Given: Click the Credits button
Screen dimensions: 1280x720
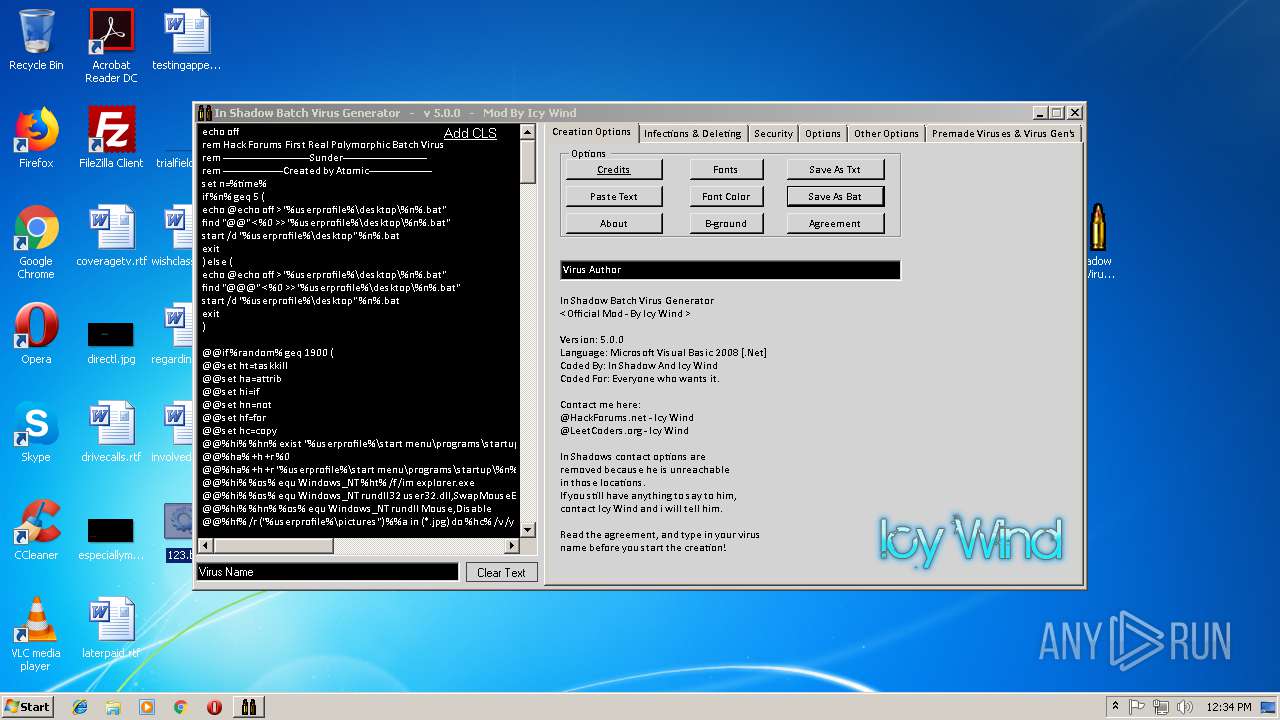Looking at the screenshot, I should pyautogui.click(x=614, y=170).
